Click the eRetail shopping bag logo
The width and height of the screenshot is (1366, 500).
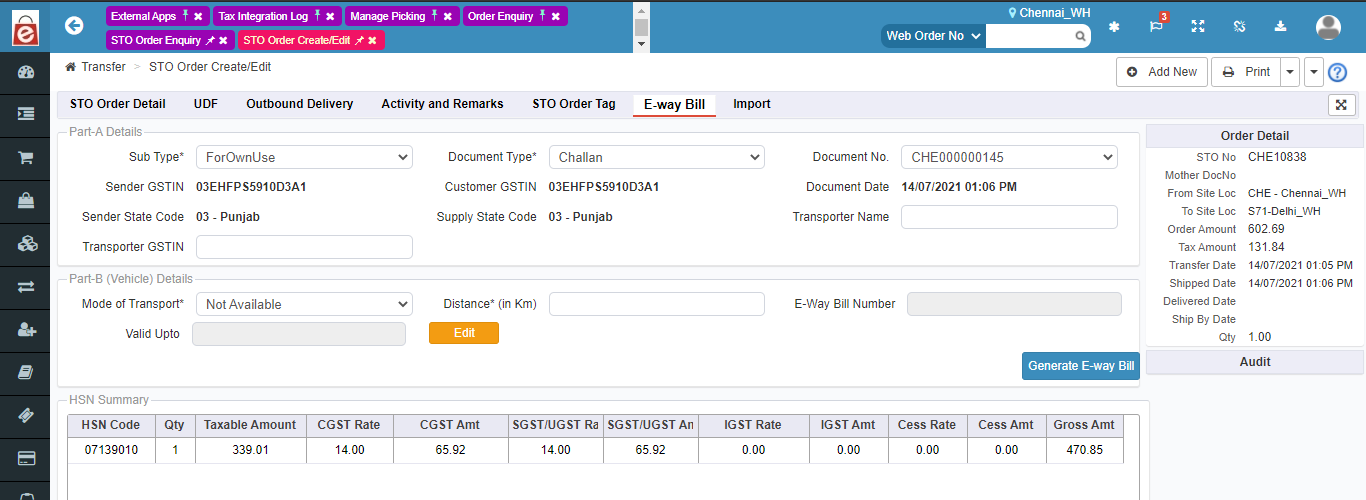[26, 26]
